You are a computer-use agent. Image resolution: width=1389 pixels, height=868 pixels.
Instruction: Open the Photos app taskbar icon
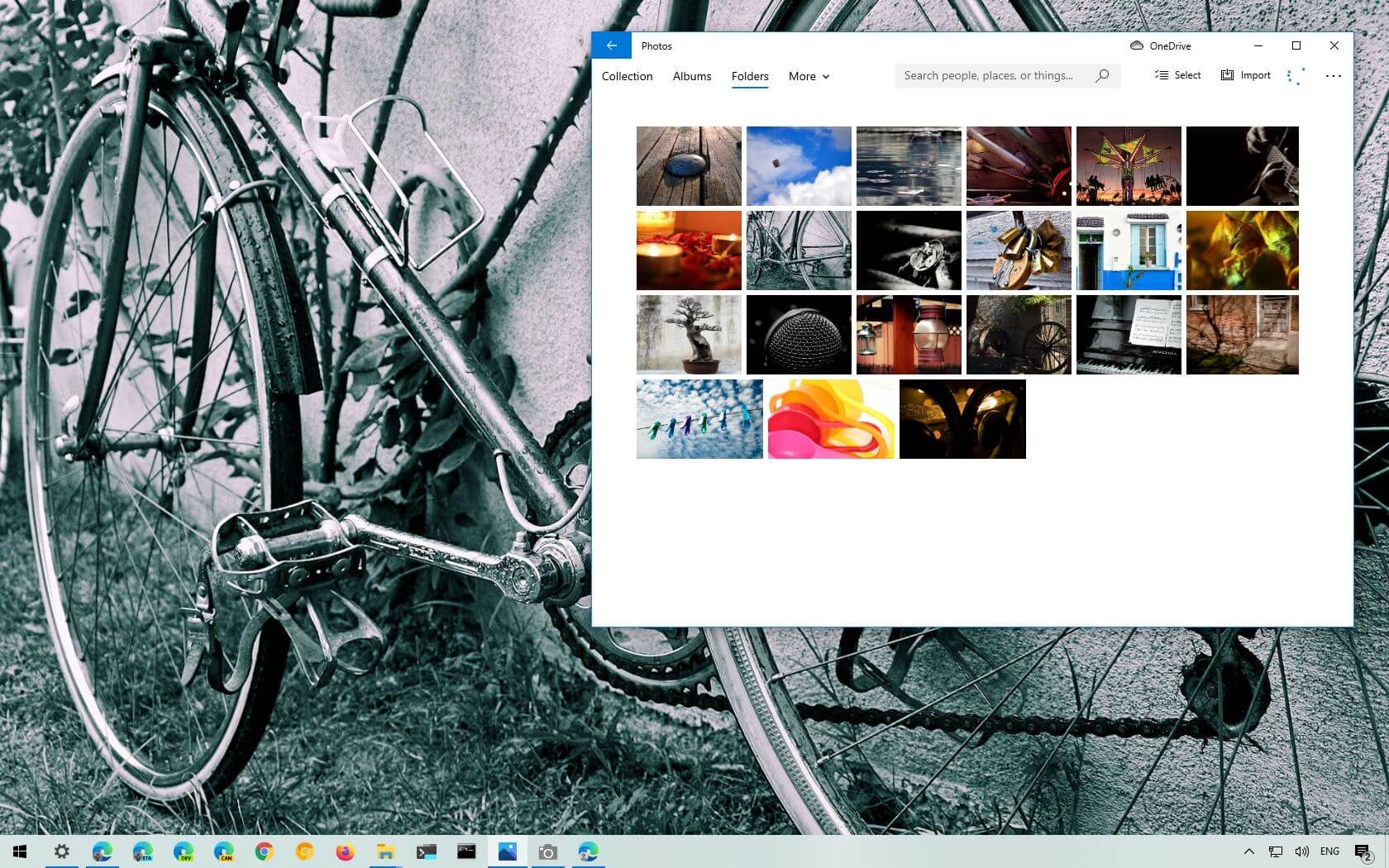pos(508,851)
